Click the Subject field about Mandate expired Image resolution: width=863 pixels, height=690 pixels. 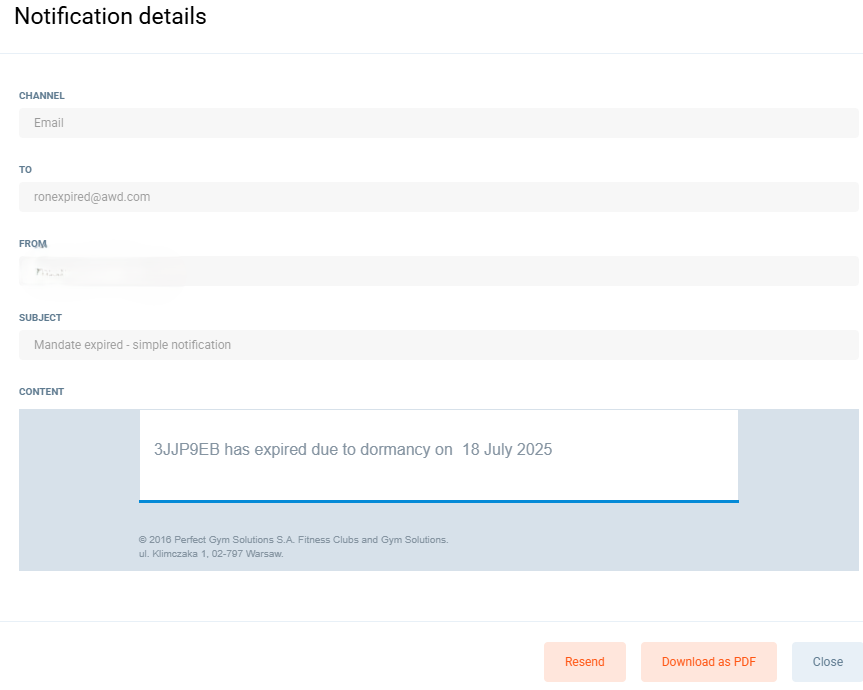[x=438, y=345]
